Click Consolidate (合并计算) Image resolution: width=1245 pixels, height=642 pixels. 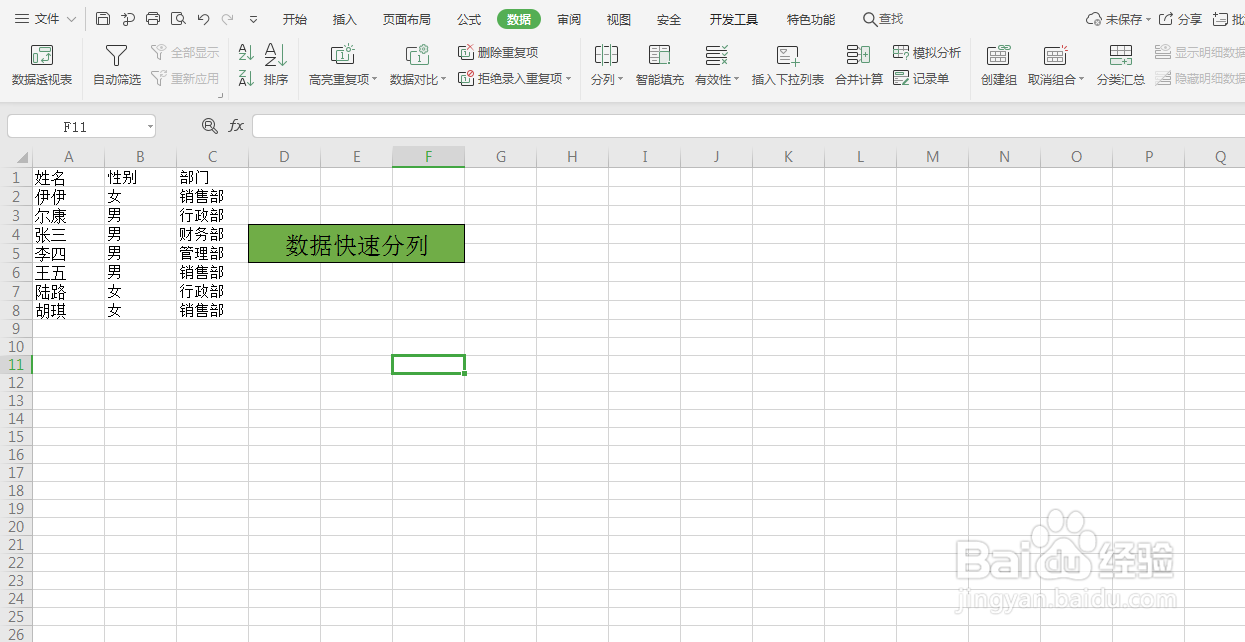pyautogui.click(x=859, y=66)
